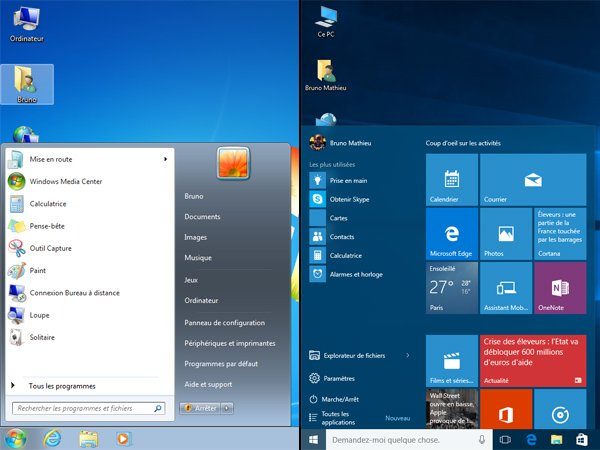This screenshot has width=600, height=450.
Task: Open shutdown options arrow next to Arrêter
Action: [227, 408]
